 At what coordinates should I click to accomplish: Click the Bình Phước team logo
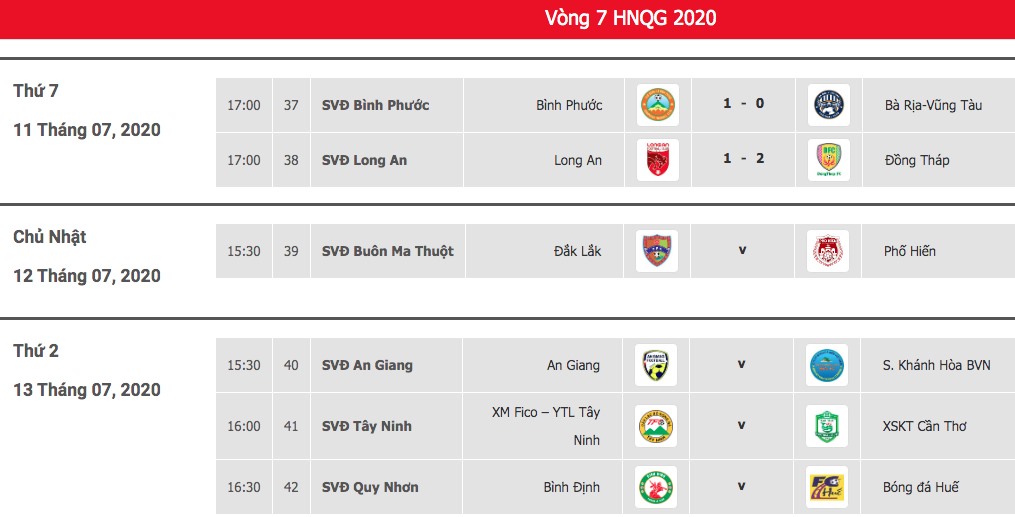658,105
